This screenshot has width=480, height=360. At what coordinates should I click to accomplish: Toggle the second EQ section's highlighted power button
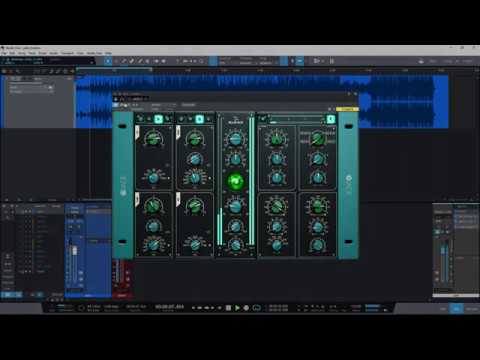pos(199,119)
